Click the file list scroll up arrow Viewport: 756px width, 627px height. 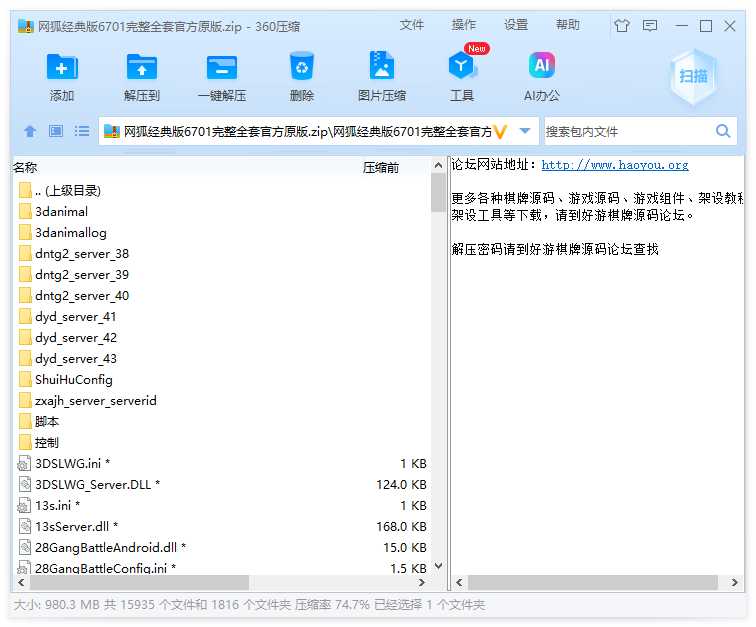tap(438, 165)
